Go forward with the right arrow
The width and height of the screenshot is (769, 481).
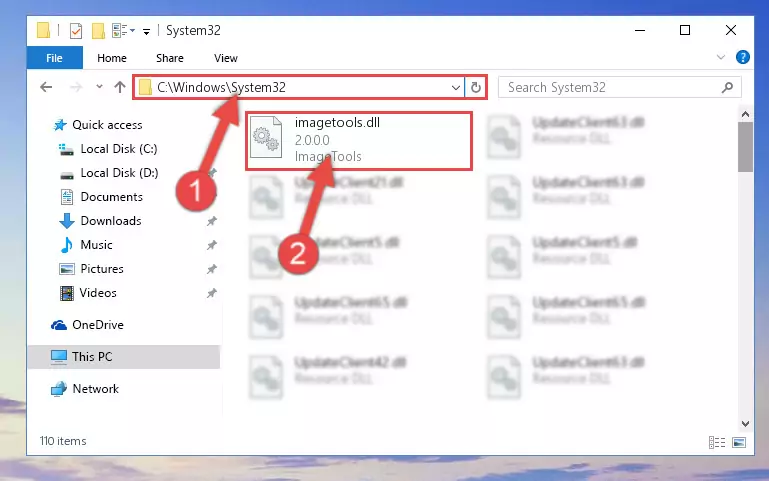pos(76,87)
